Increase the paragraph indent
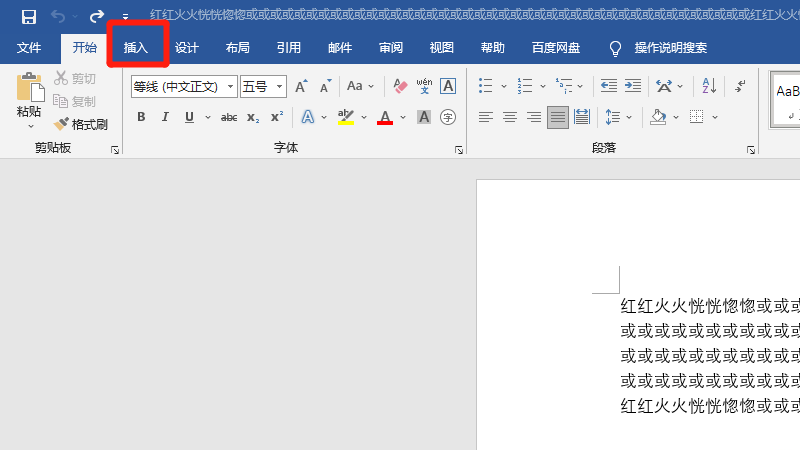The height and width of the screenshot is (450, 800). (x=633, y=86)
